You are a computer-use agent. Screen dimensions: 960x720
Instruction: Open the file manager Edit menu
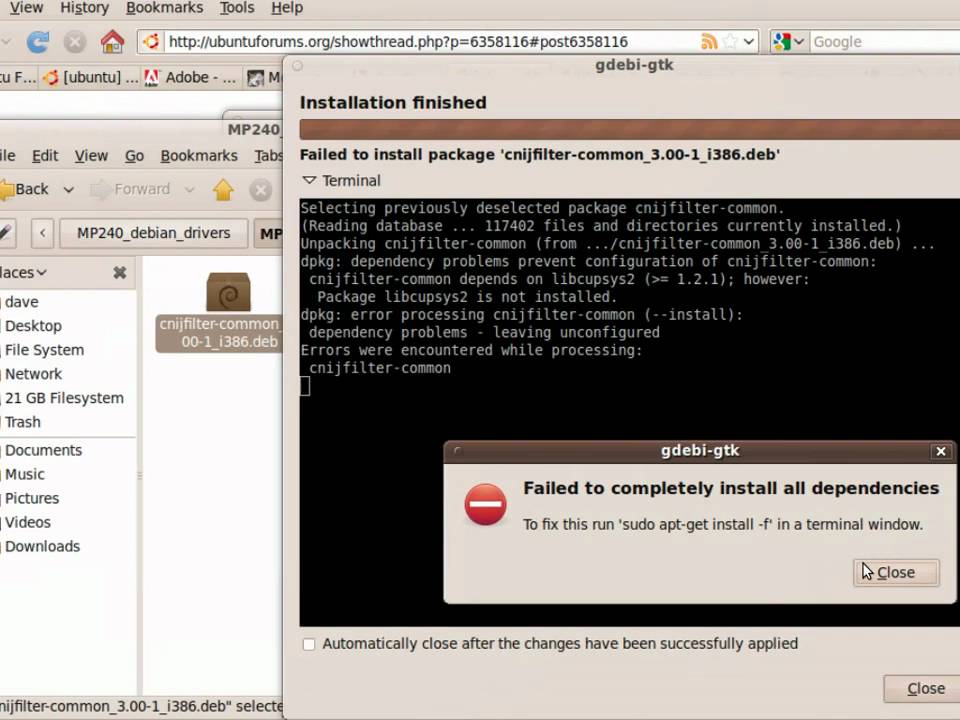point(45,156)
